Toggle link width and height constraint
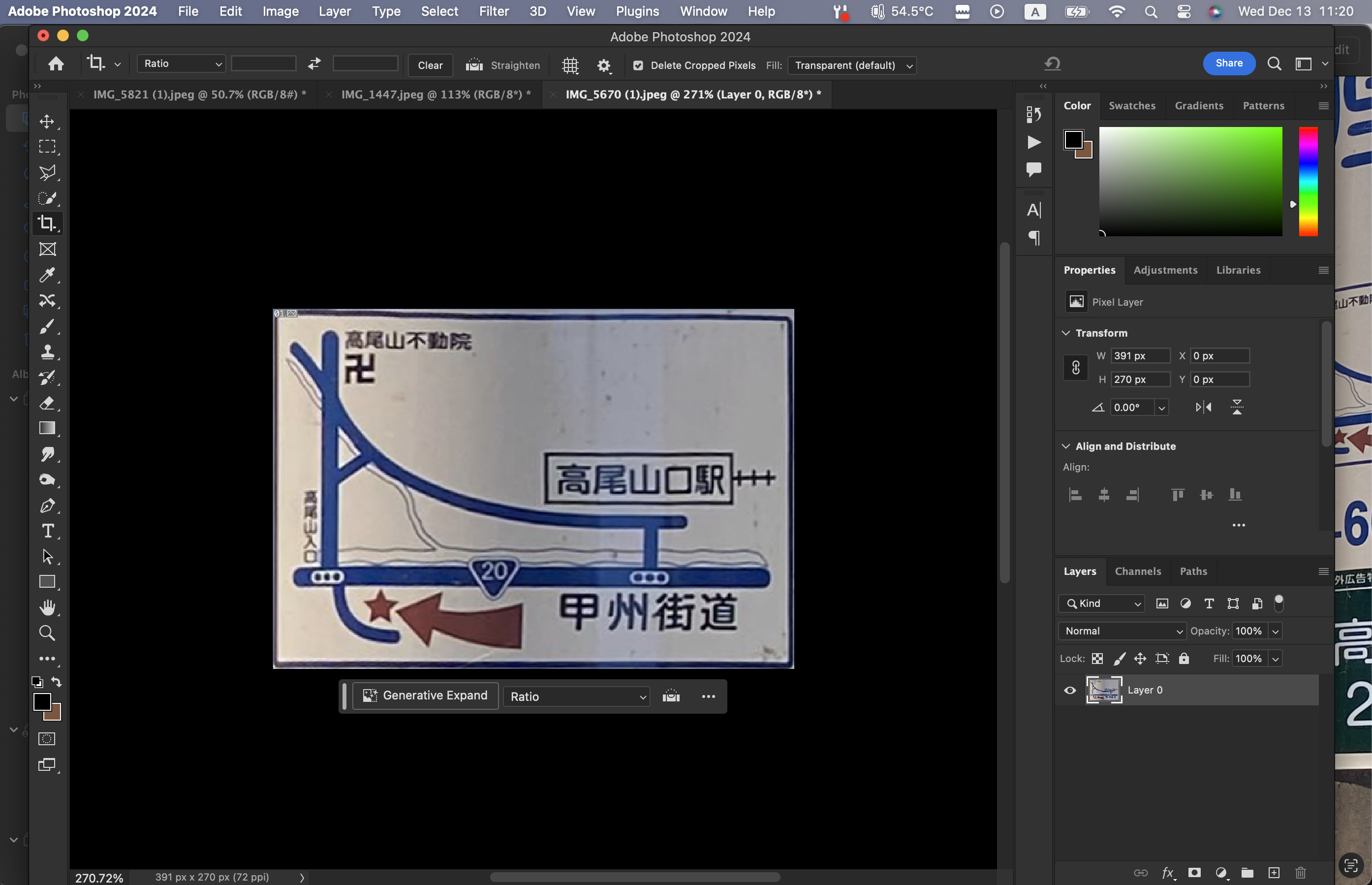The height and width of the screenshot is (885, 1372). click(x=1076, y=368)
